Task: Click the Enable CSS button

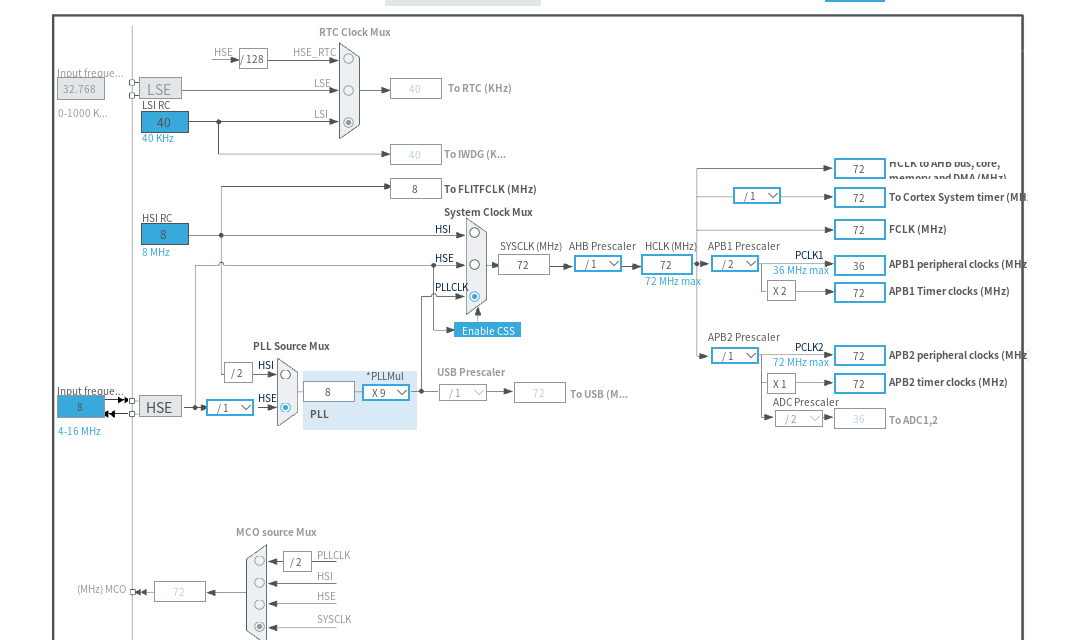Action: pyautogui.click(x=488, y=330)
